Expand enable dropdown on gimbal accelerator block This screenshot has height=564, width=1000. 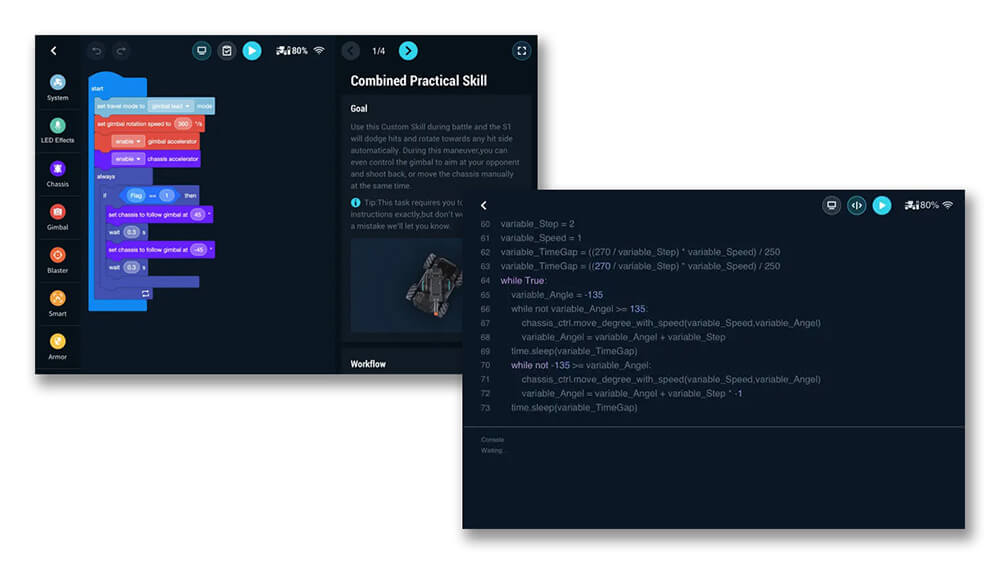pyautogui.click(x=128, y=141)
